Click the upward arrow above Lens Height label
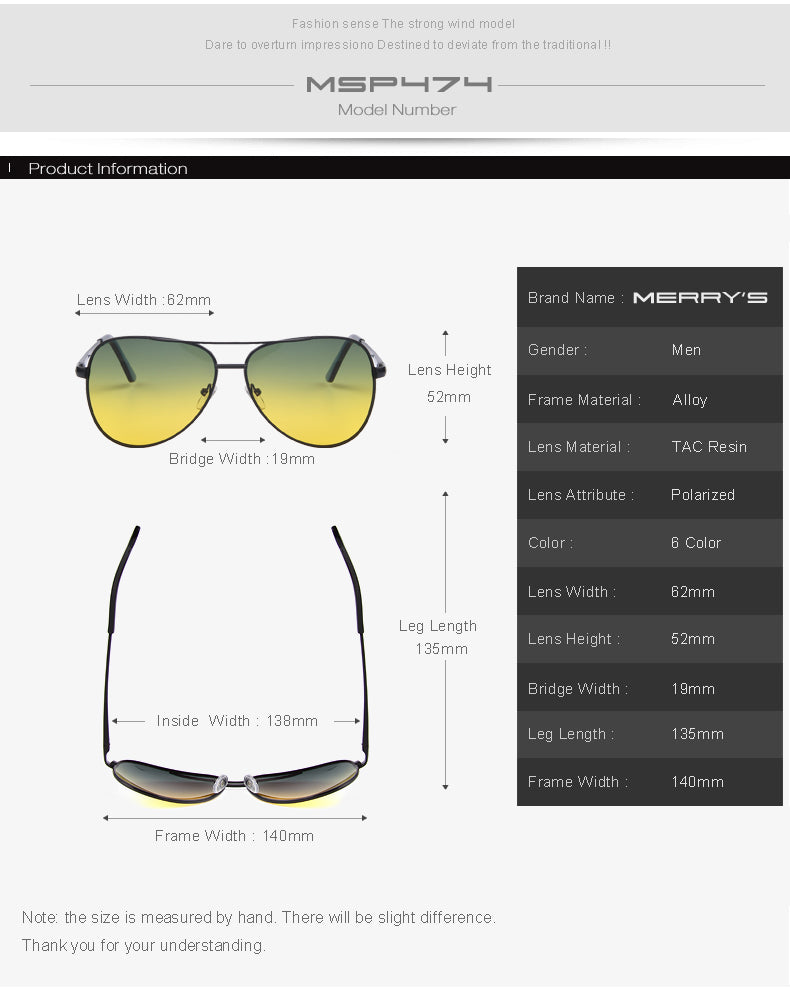790x992 pixels. 446,342
